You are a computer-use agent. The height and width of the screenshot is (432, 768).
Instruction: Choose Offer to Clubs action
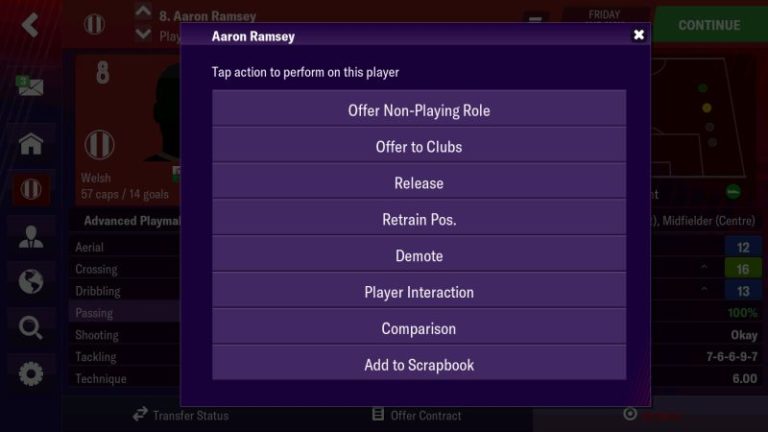[x=419, y=147]
